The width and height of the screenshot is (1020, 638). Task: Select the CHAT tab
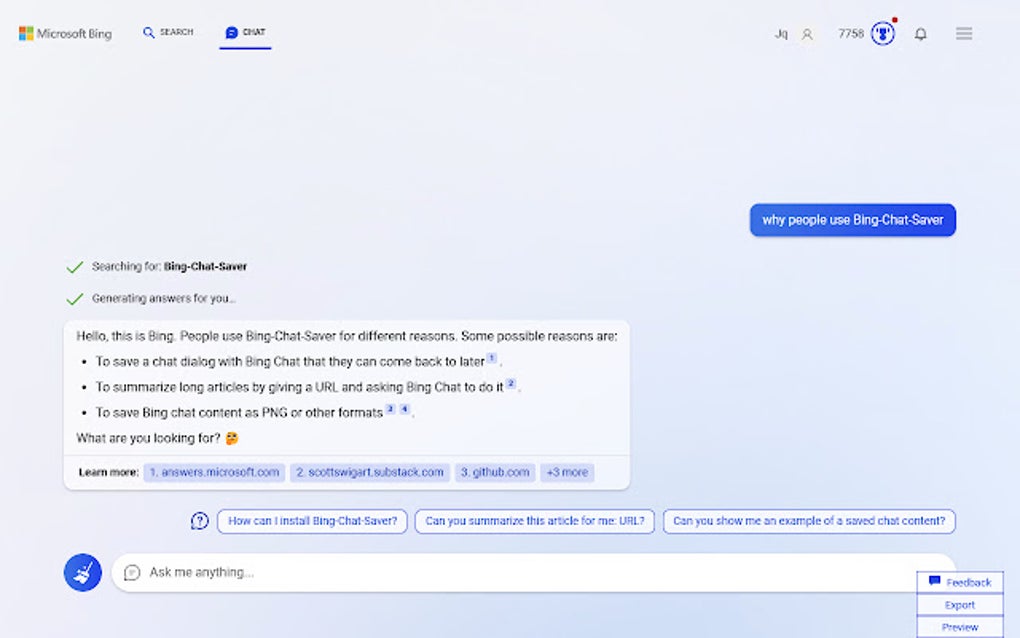tap(244, 31)
